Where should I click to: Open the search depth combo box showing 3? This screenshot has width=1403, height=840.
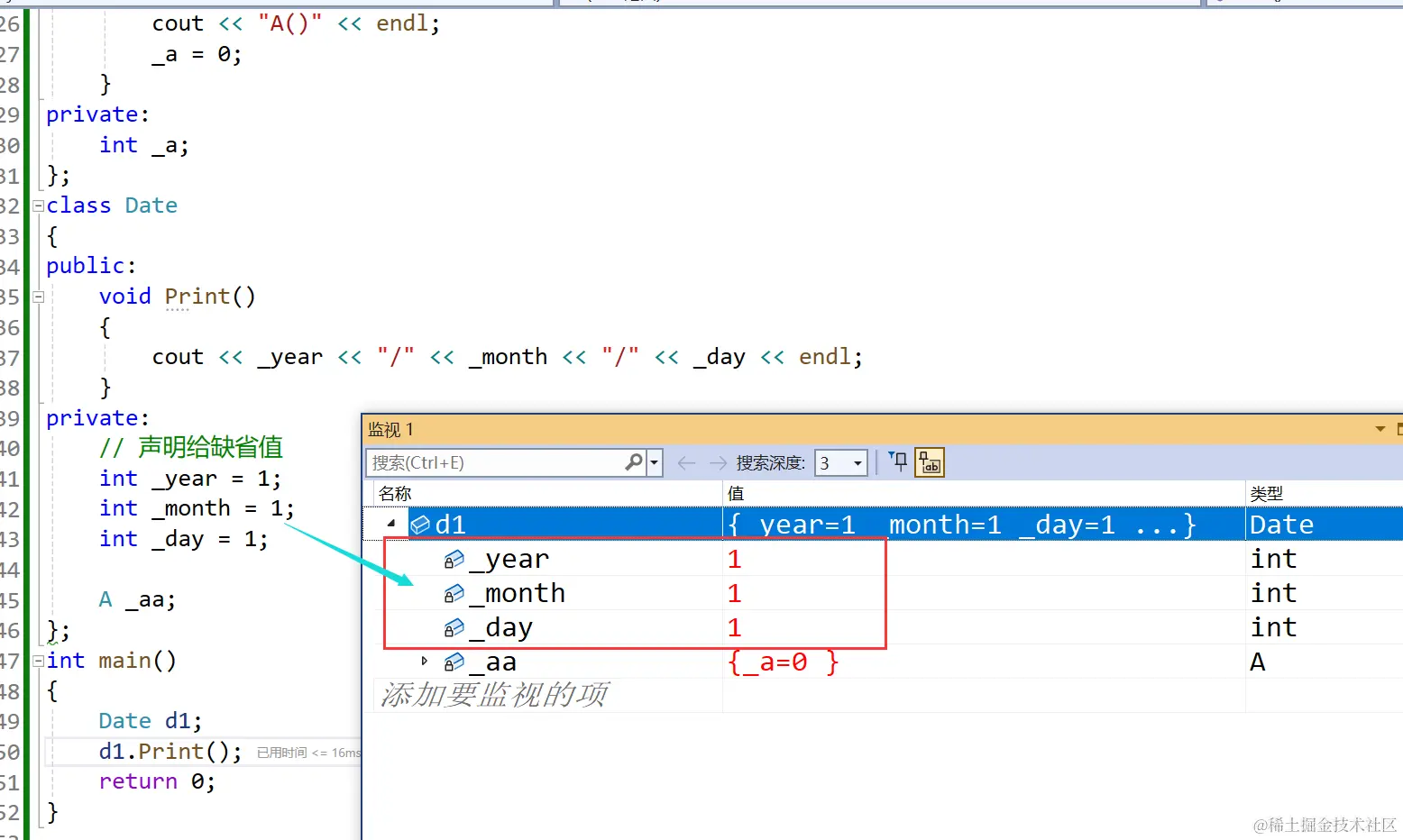pyautogui.click(x=840, y=463)
